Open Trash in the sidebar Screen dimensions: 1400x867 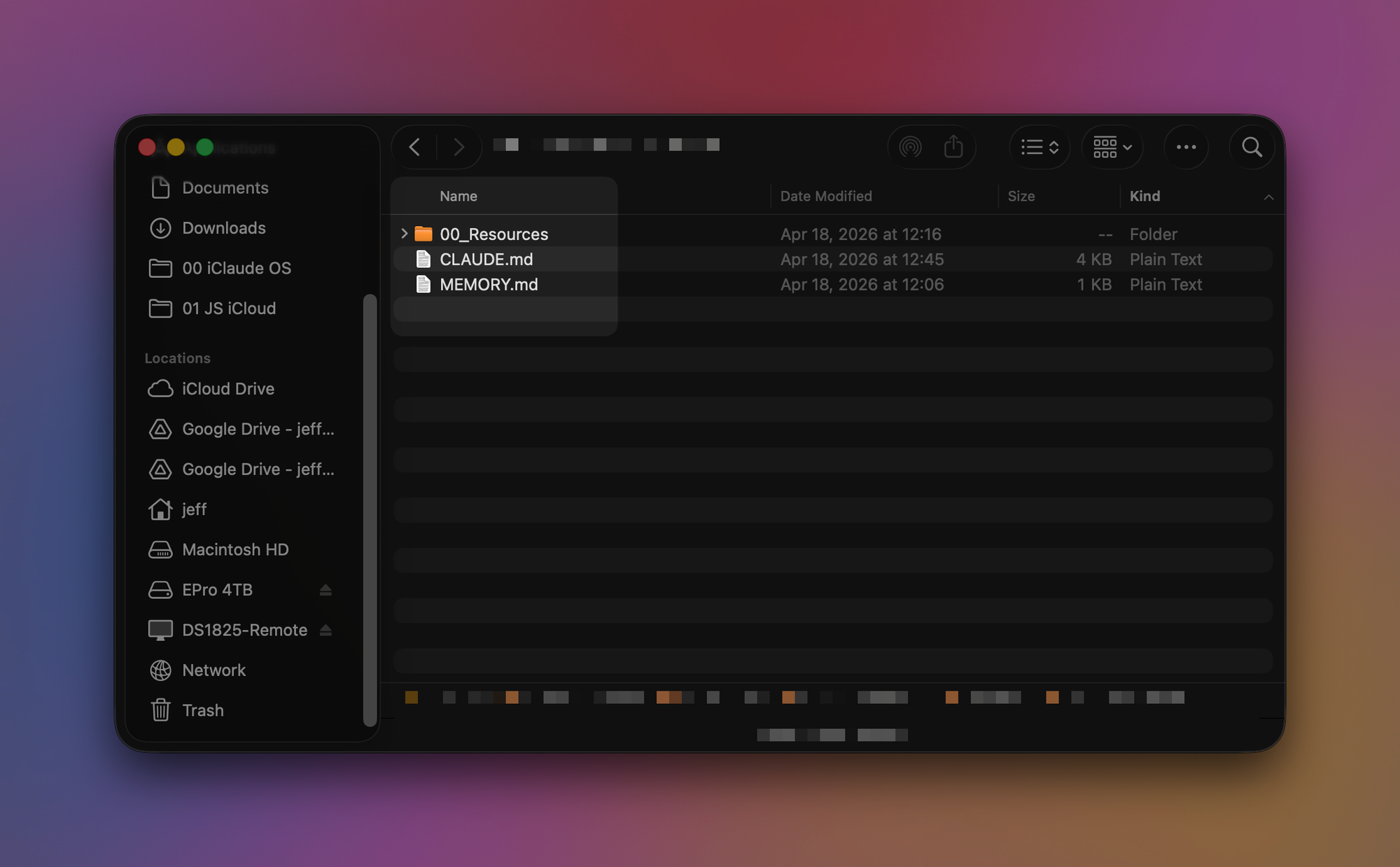click(202, 710)
